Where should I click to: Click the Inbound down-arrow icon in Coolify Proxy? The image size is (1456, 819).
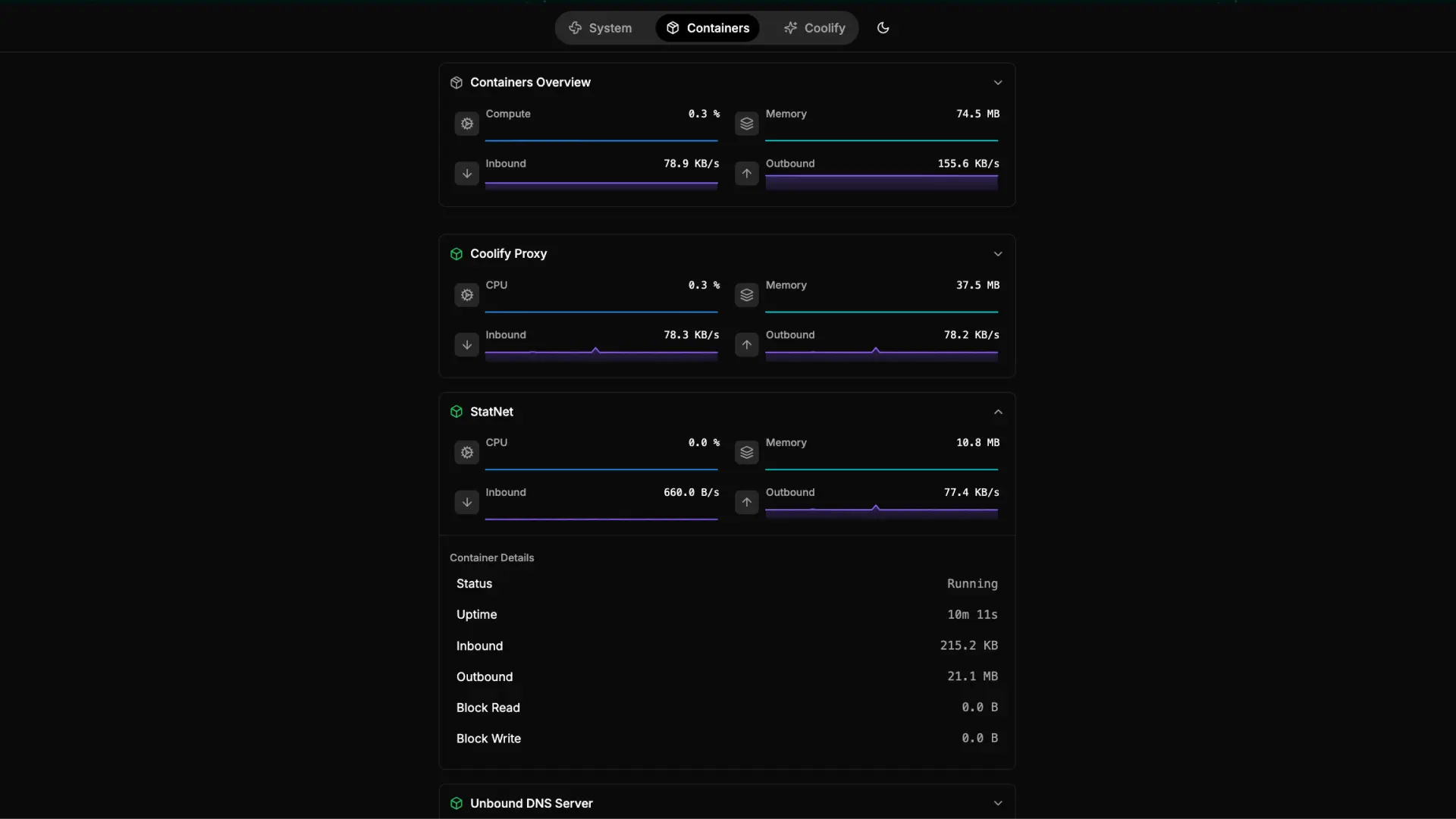[x=466, y=345]
